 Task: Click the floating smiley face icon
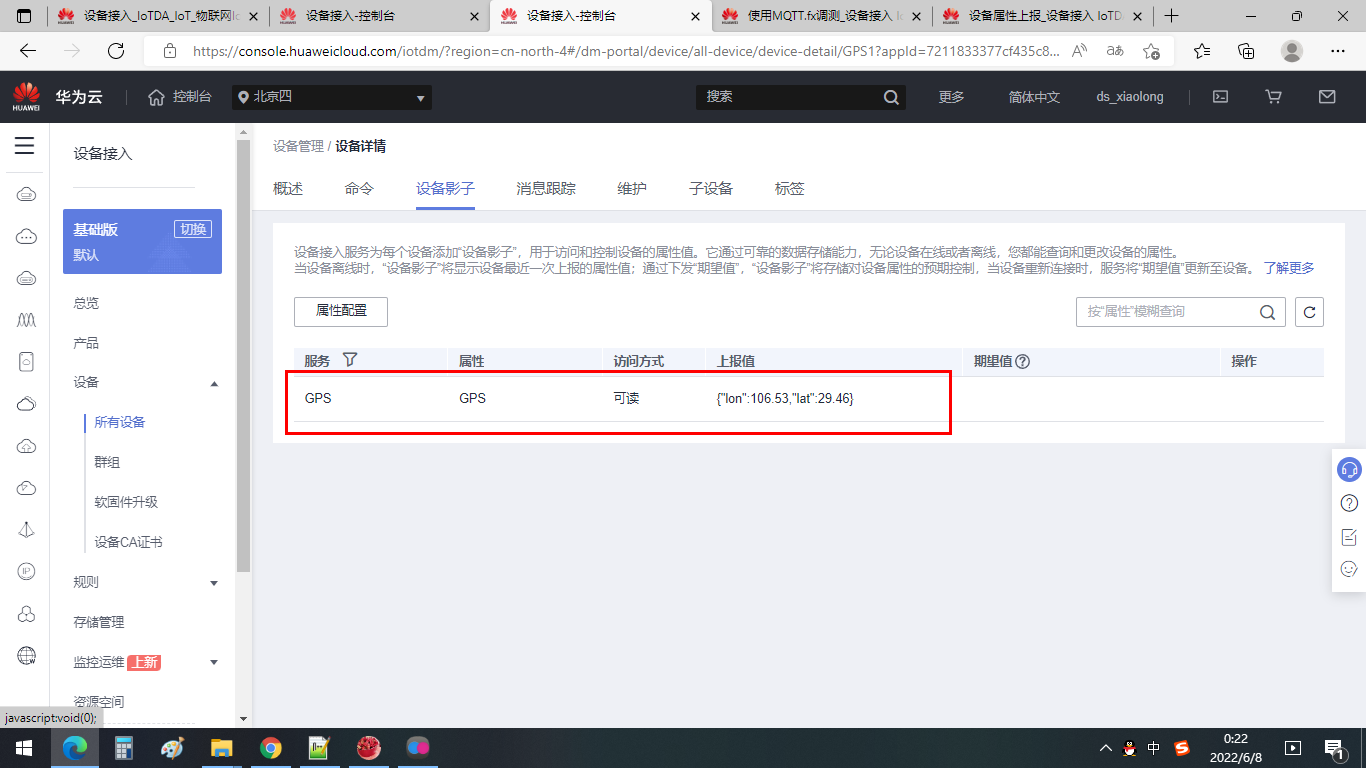(x=1349, y=569)
